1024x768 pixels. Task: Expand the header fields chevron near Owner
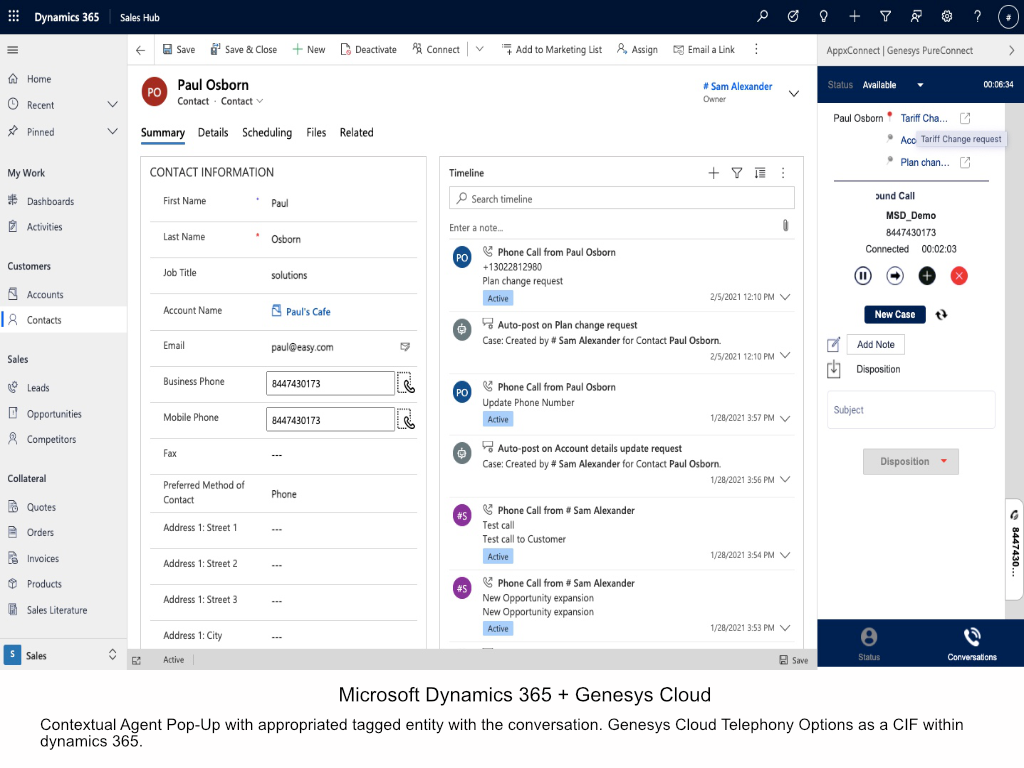(794, 93)
